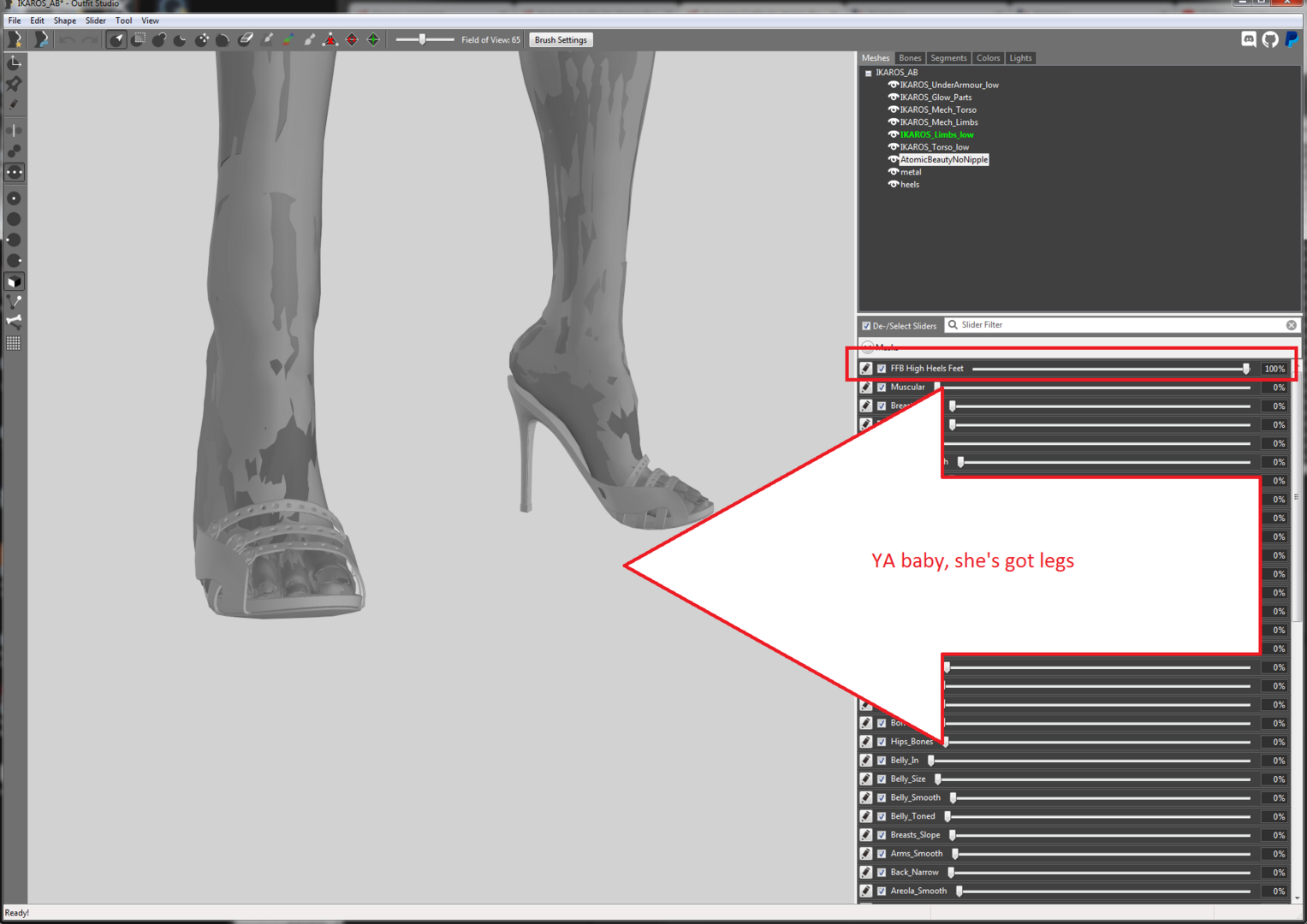Adjust the Field of View slider
The width and height of the screenshot is (1307, 924).
coord(425,39)
